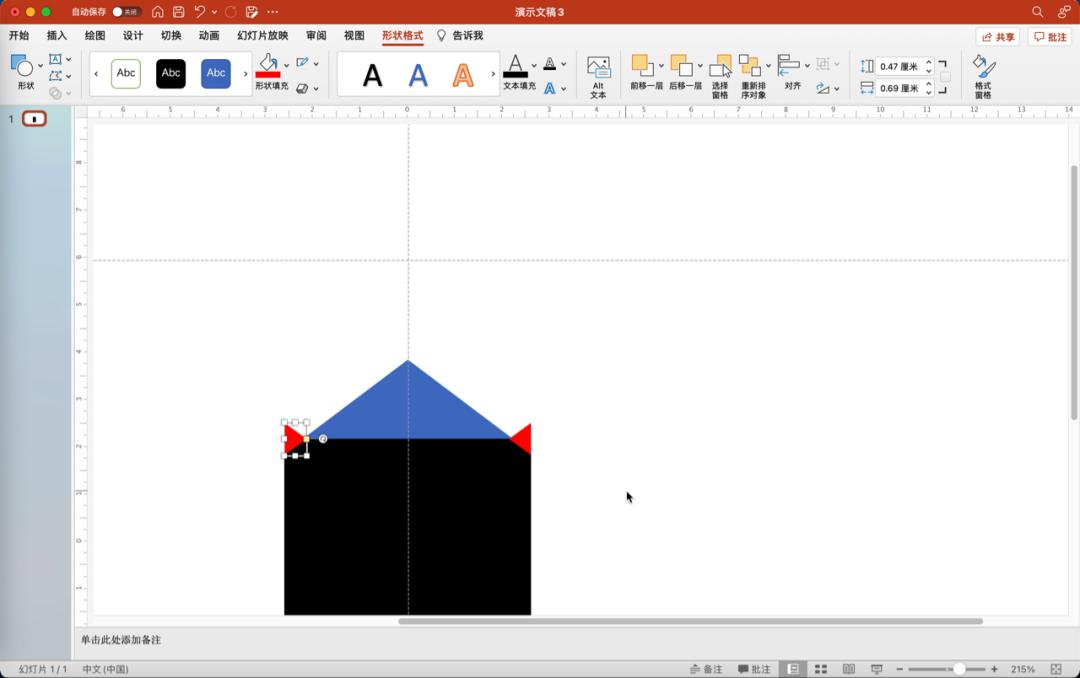Switch to slide sorter view
1080x678 pixels.
(x=821, y=669)
